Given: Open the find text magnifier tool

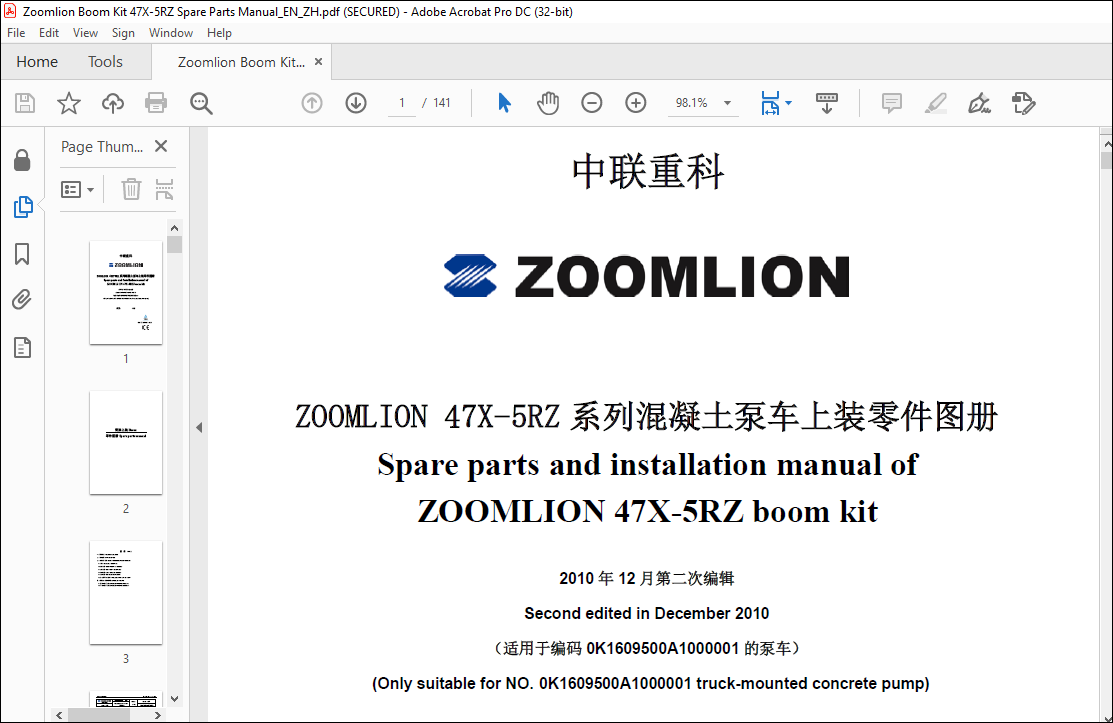Looking at the screenshot, I should click(201, 103).
